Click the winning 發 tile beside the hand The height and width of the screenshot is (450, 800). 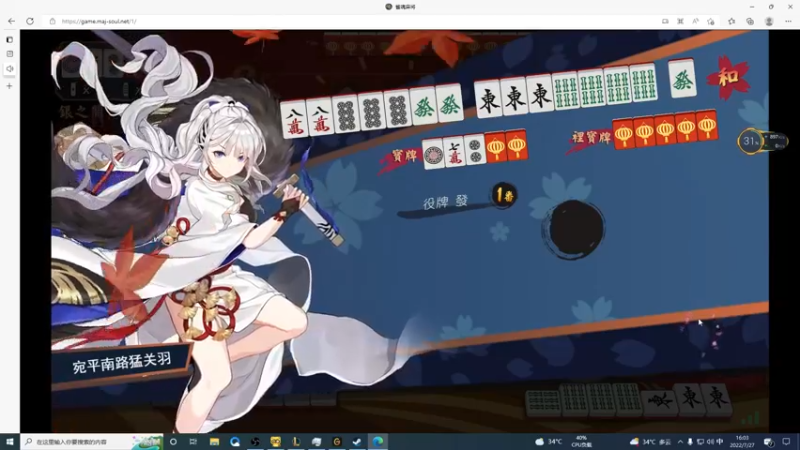(x=682, y=79)
